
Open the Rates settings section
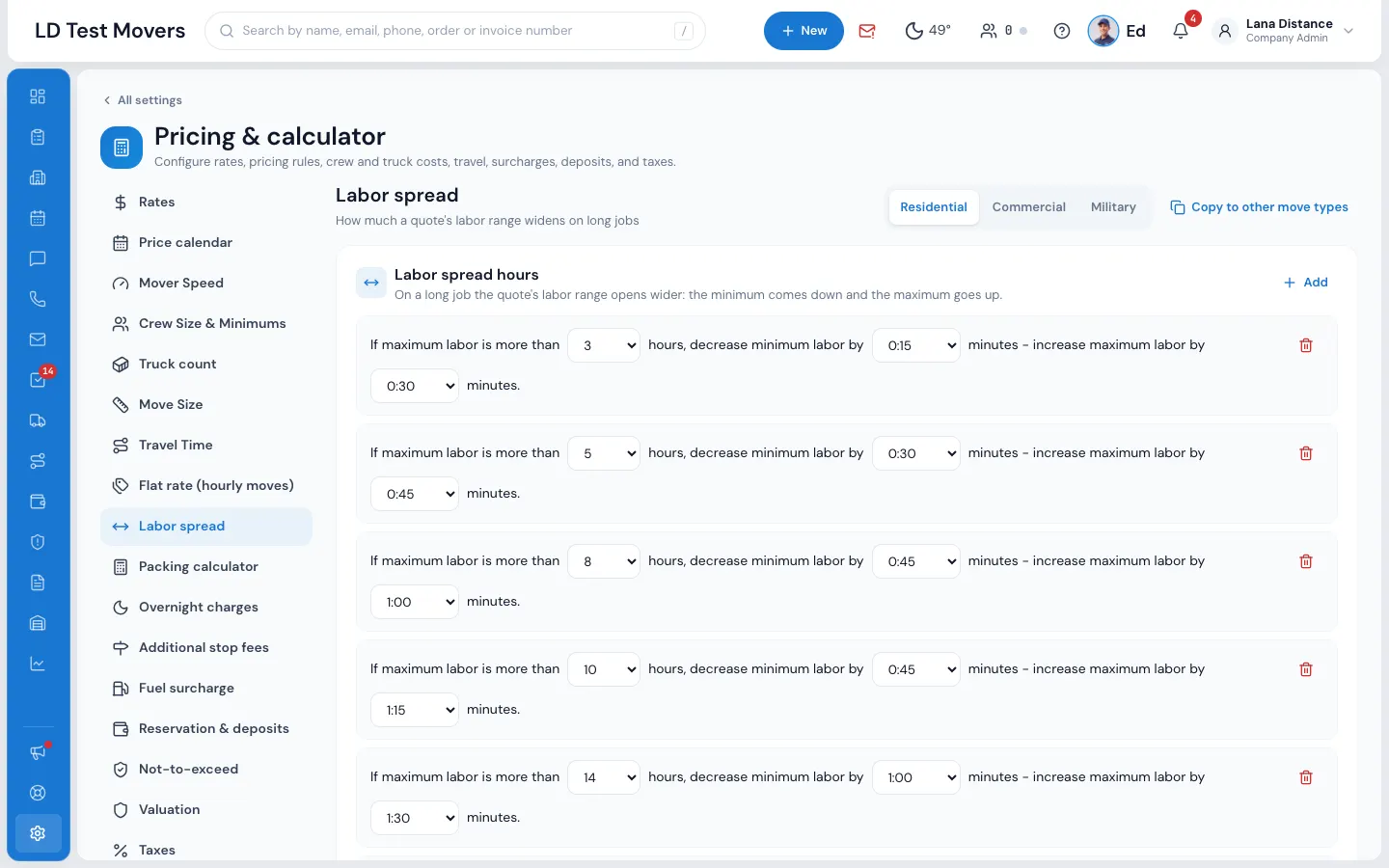(x=206, y=203)
